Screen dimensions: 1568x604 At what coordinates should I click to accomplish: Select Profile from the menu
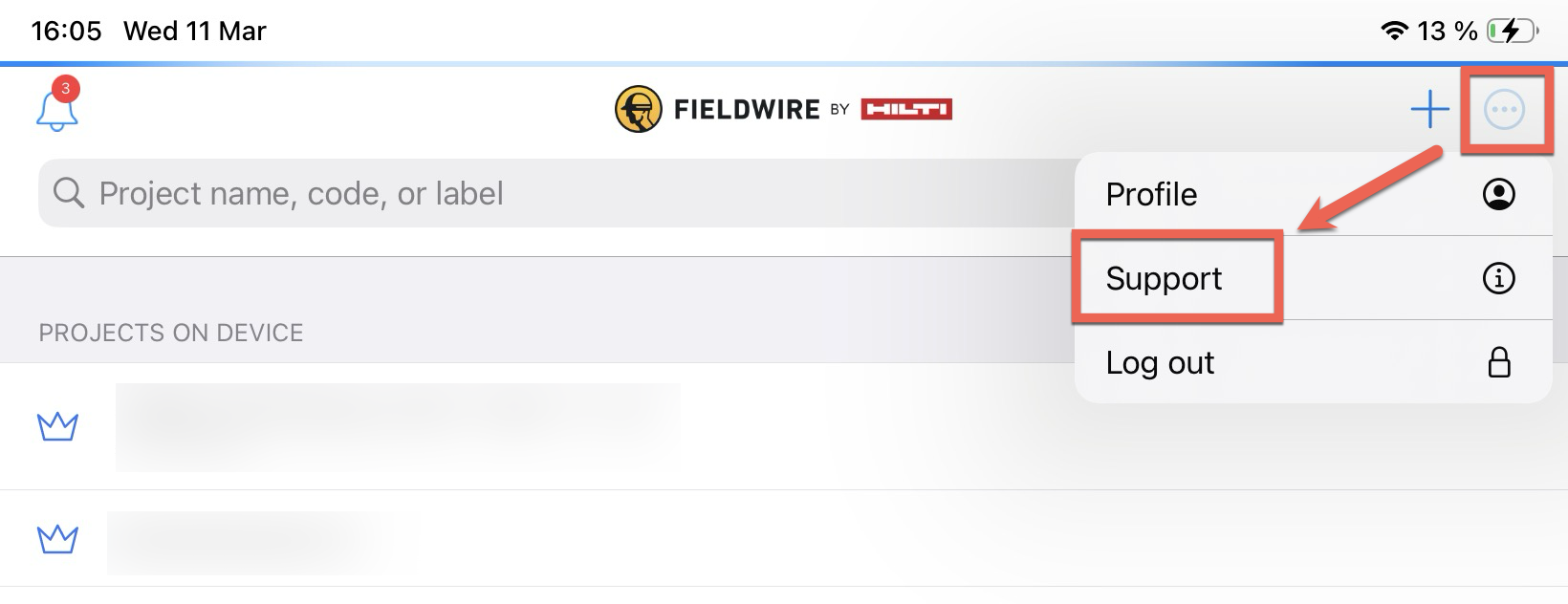(1150, 194)
